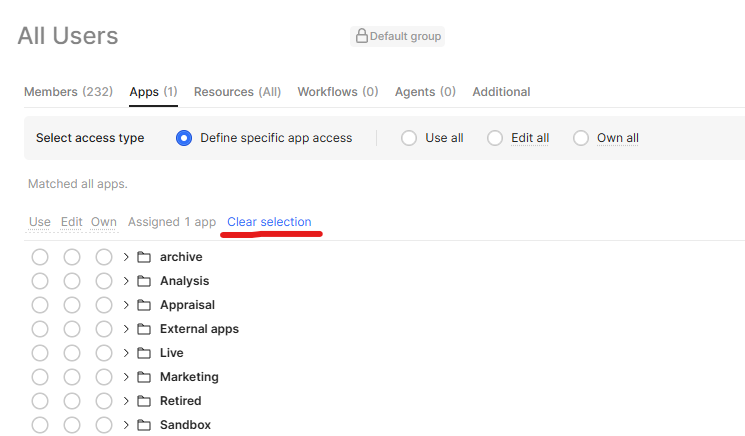745x436 pixels.
Task: Select the Edit all access type
Action: tap(495, 138)
